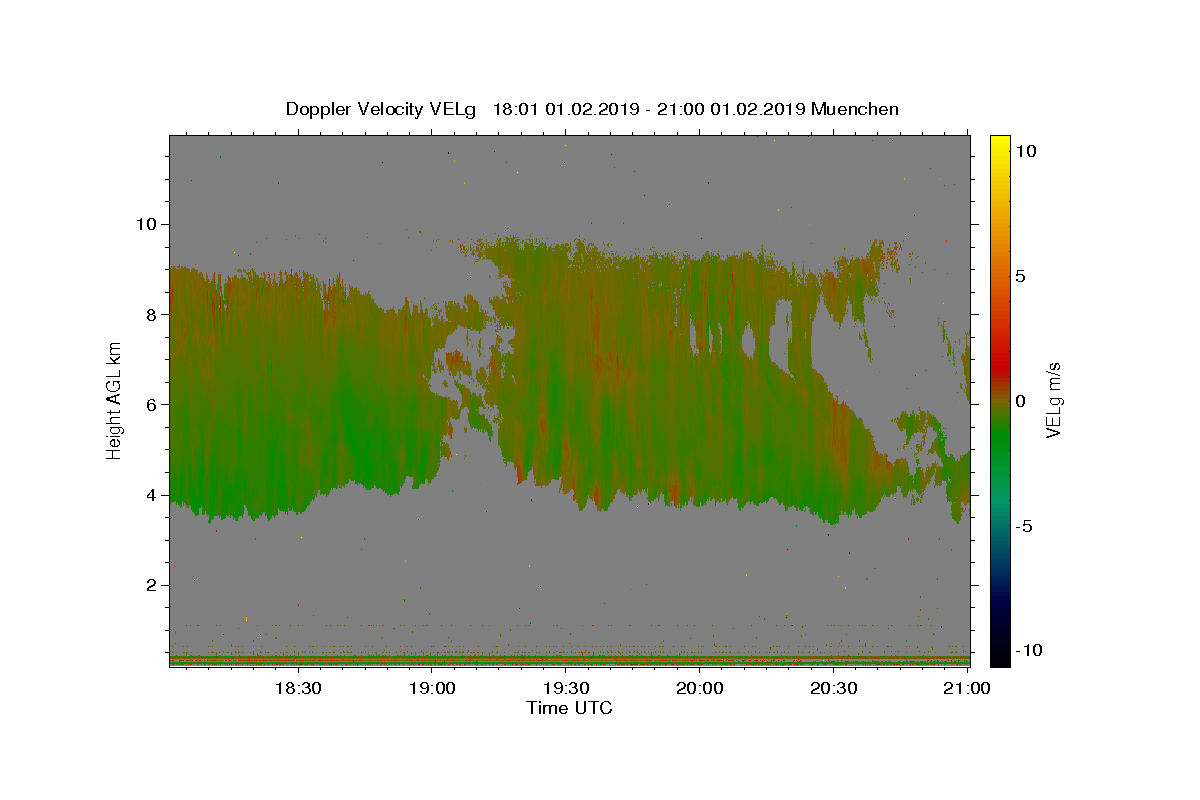1200x800 pixels.
Task: Click the end time '21:00 01.02.2019' in title
Action: click(732, 109)
